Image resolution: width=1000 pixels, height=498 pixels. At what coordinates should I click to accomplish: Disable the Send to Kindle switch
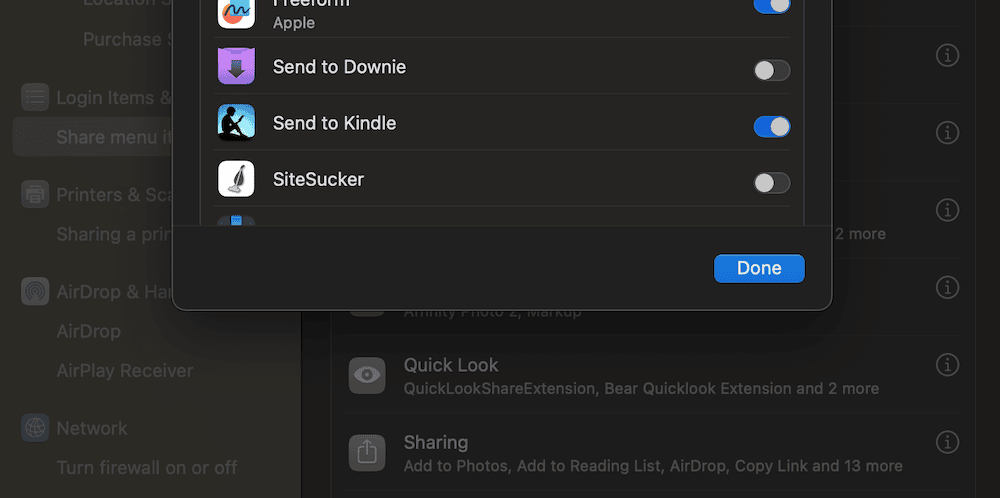tap(771, 126)
